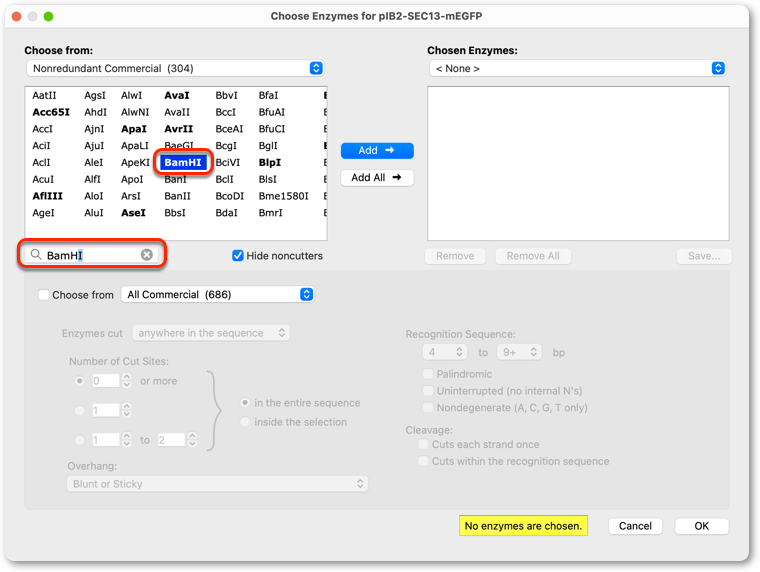Viewport: 760px width, 572px height.
Task: Select BanII in the enzyme list
Action: point(177,196)
